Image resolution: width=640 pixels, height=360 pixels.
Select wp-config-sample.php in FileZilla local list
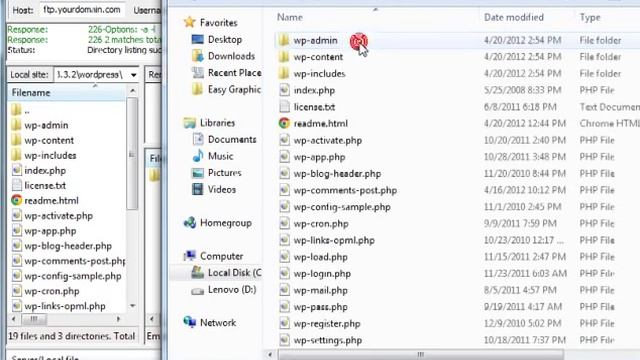coord(73,276)
